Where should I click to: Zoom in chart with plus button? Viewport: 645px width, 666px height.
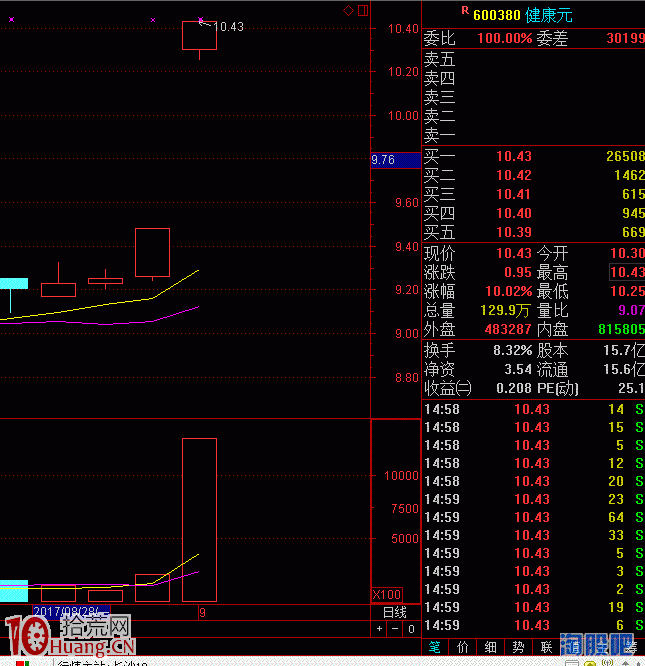click(379, 629)
